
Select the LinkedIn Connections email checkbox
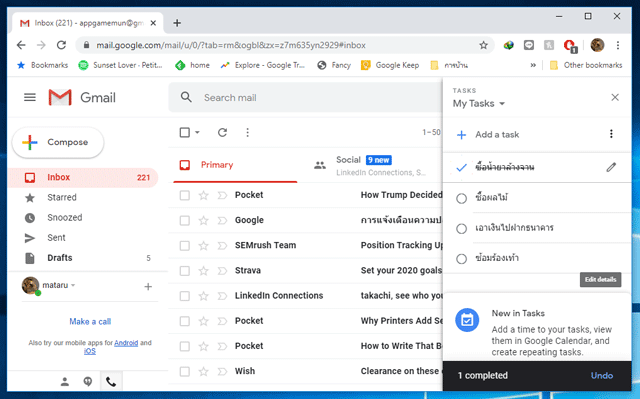pos(184,296)
